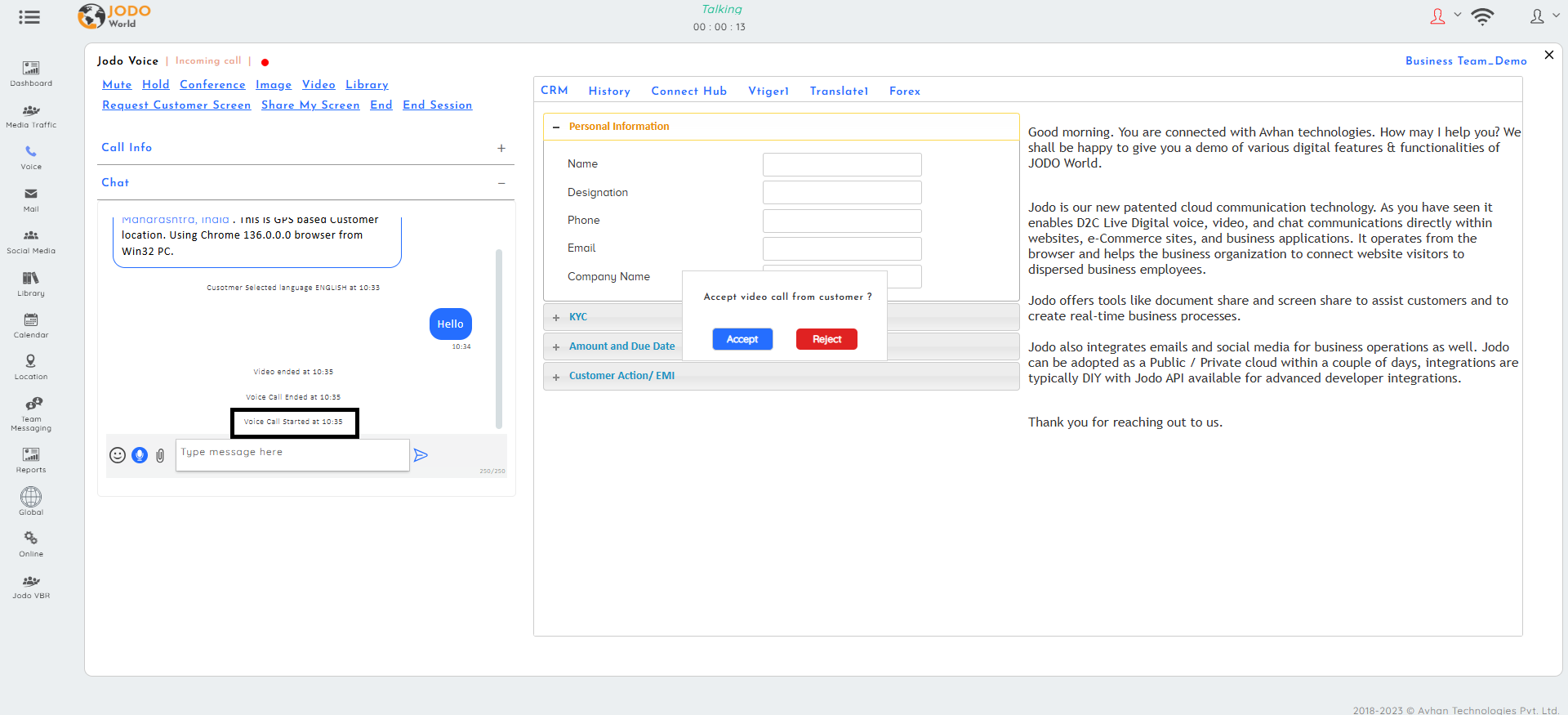Attach a file with paperclip icon
Viewport: 1568px width, 715px height.
coord(160,455)
